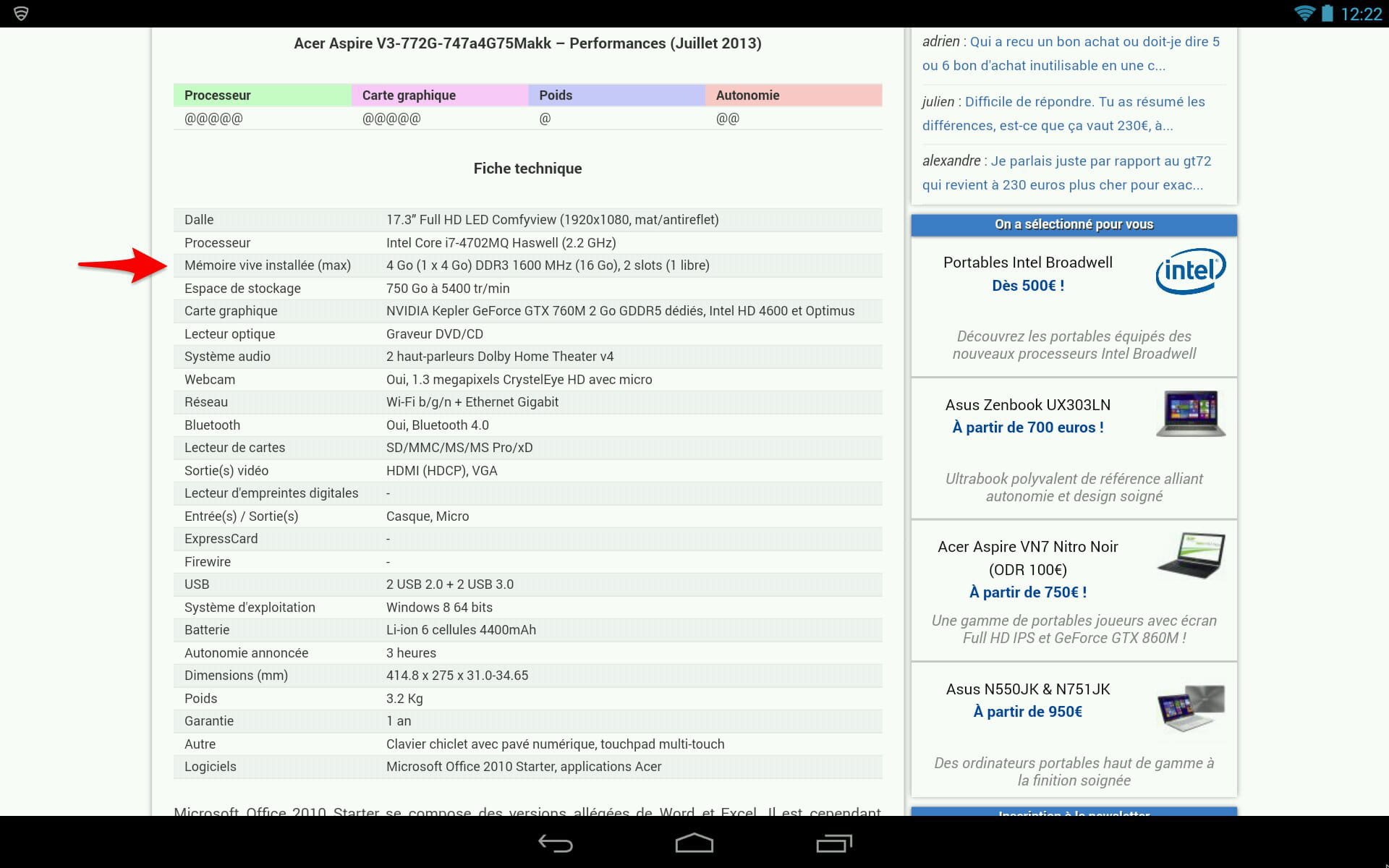Click the Acer Aspire VN7 Nitro laptop thumbnail
The image size is (1389, 868).
[x=1192, y=555]
